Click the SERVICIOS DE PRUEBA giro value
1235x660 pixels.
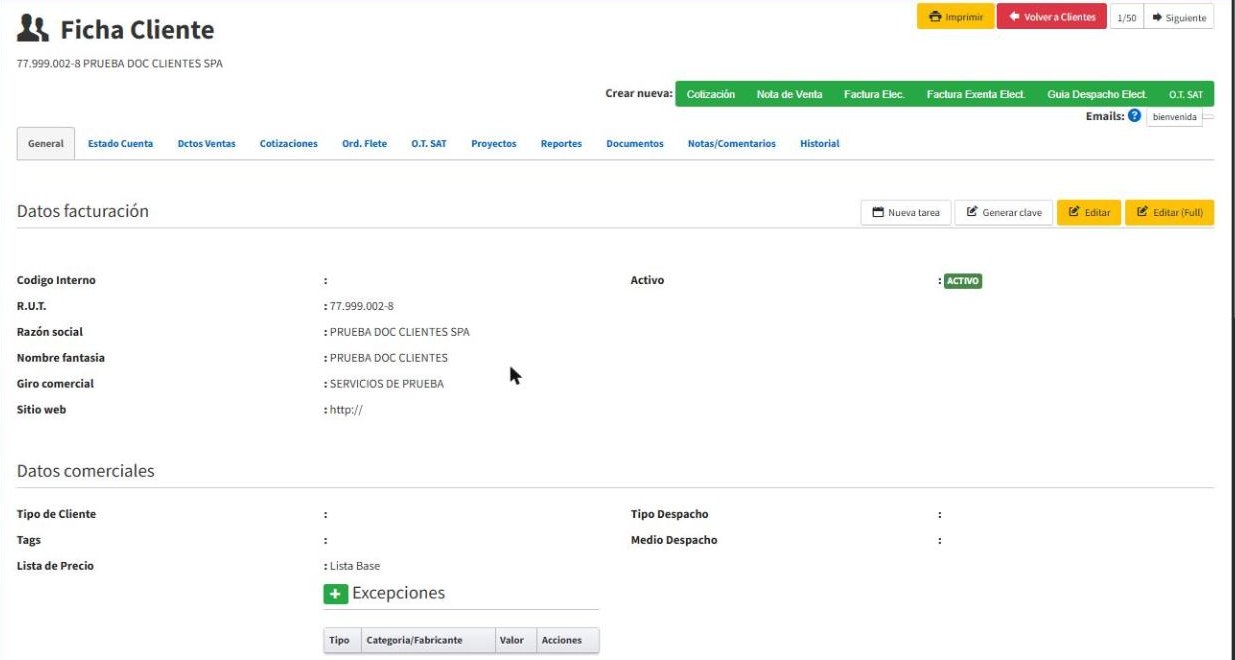tap(387, 384)
